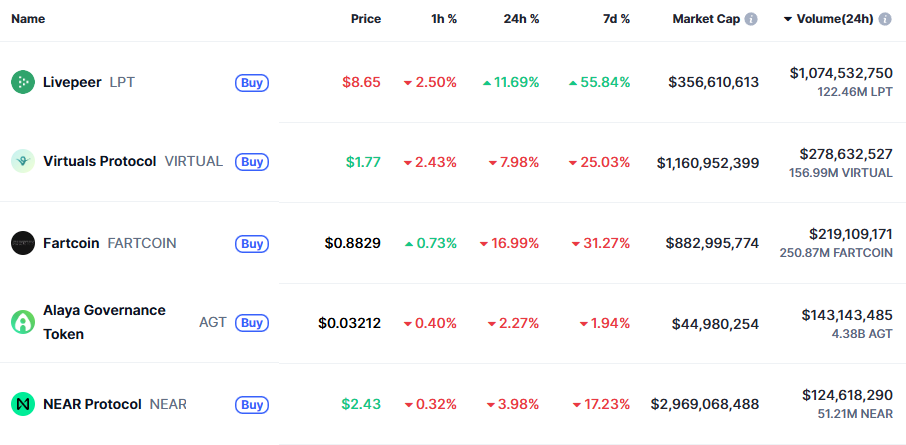
Task: Sort the table by Price column
Action: (x=365, y=19)
